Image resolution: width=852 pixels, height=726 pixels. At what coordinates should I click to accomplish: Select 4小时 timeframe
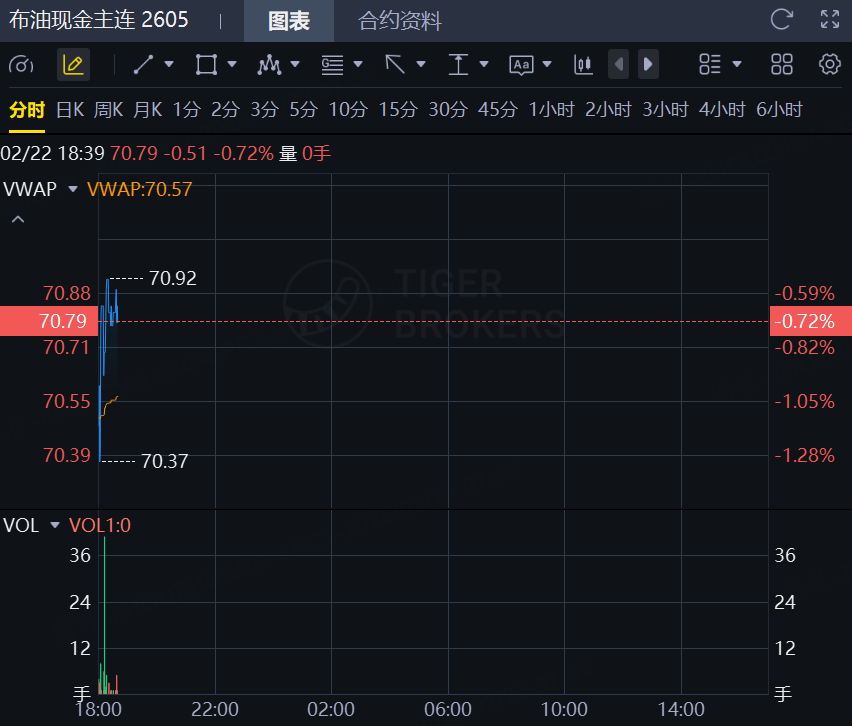point(722,110)
